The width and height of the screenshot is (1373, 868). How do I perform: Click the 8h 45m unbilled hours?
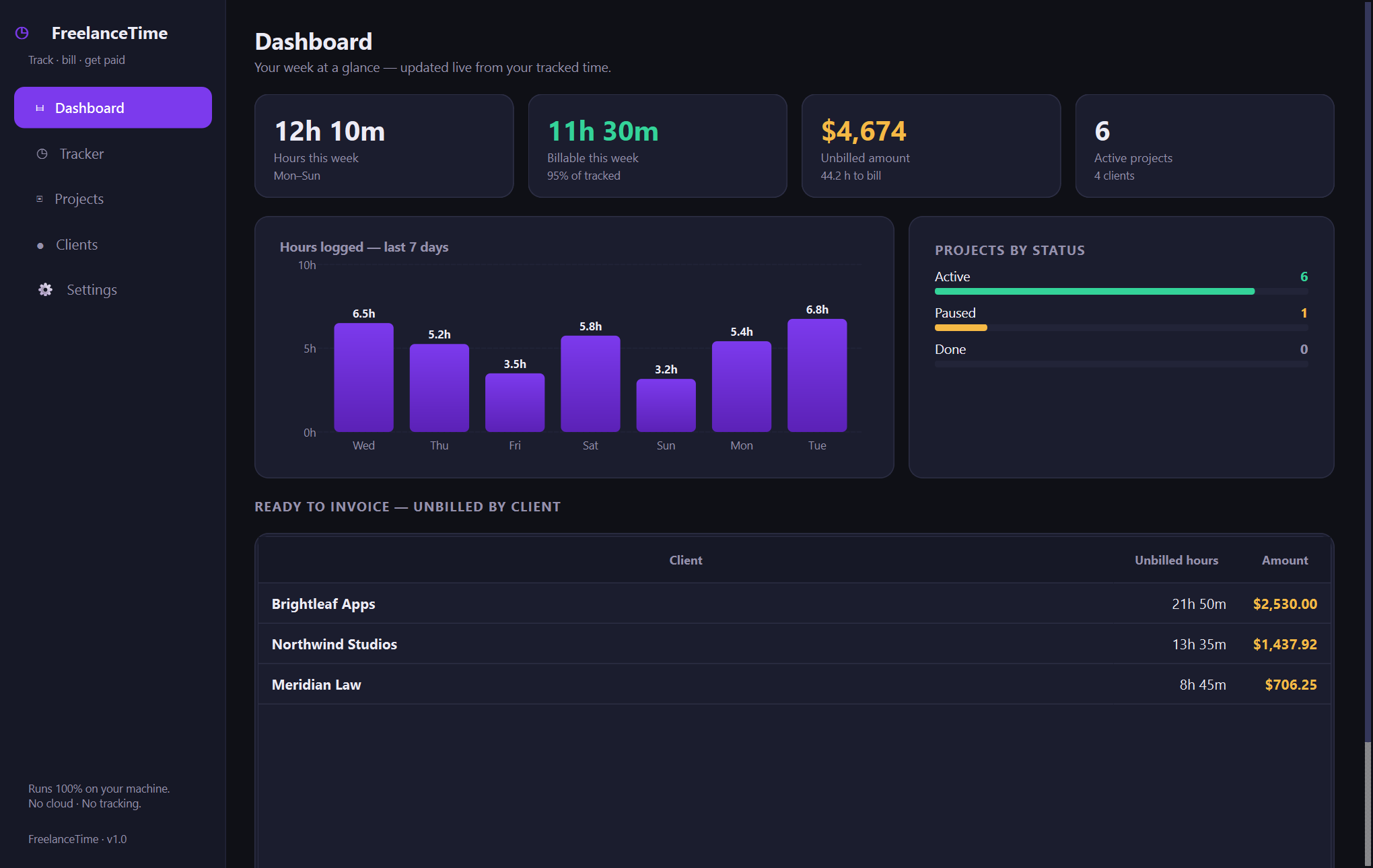[1203, 685]
